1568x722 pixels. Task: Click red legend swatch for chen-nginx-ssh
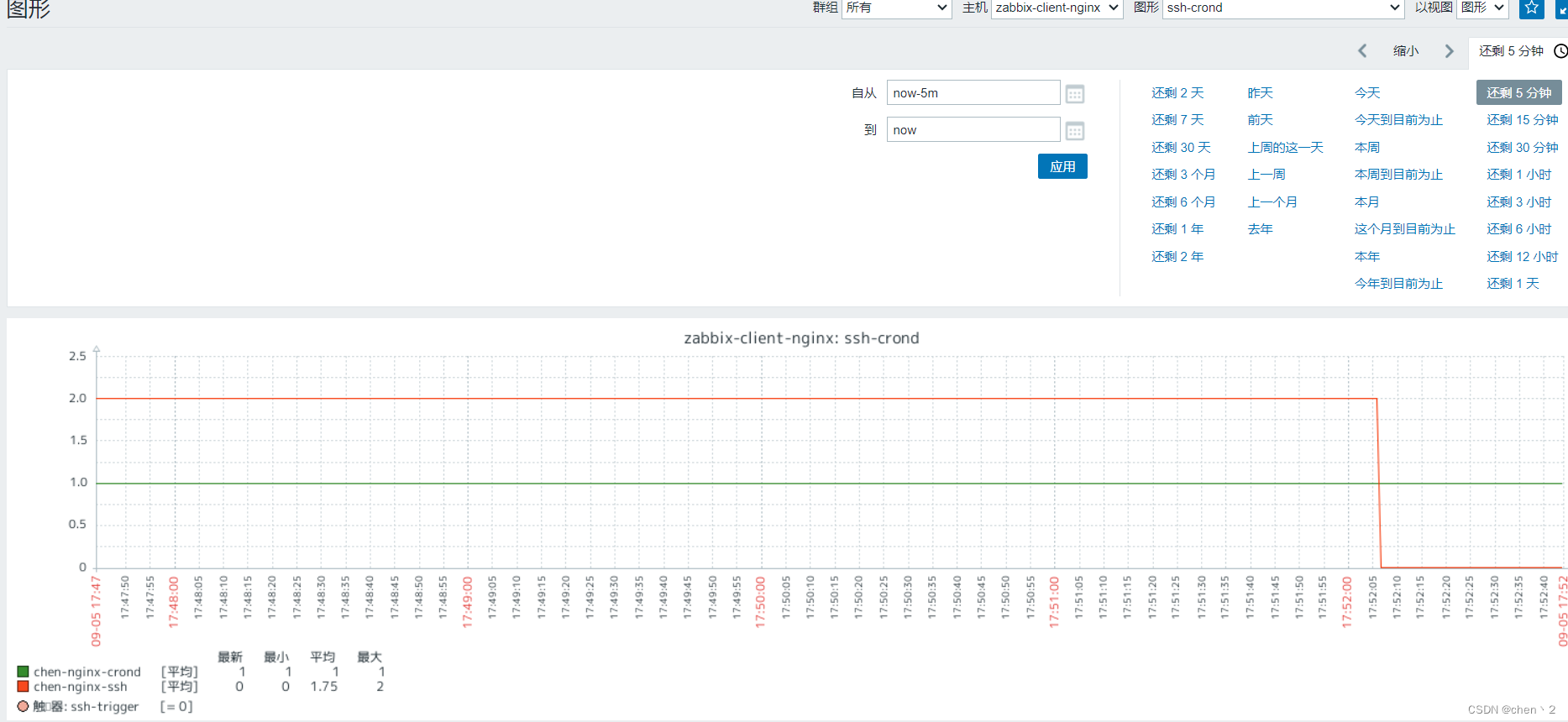[24, 687]
